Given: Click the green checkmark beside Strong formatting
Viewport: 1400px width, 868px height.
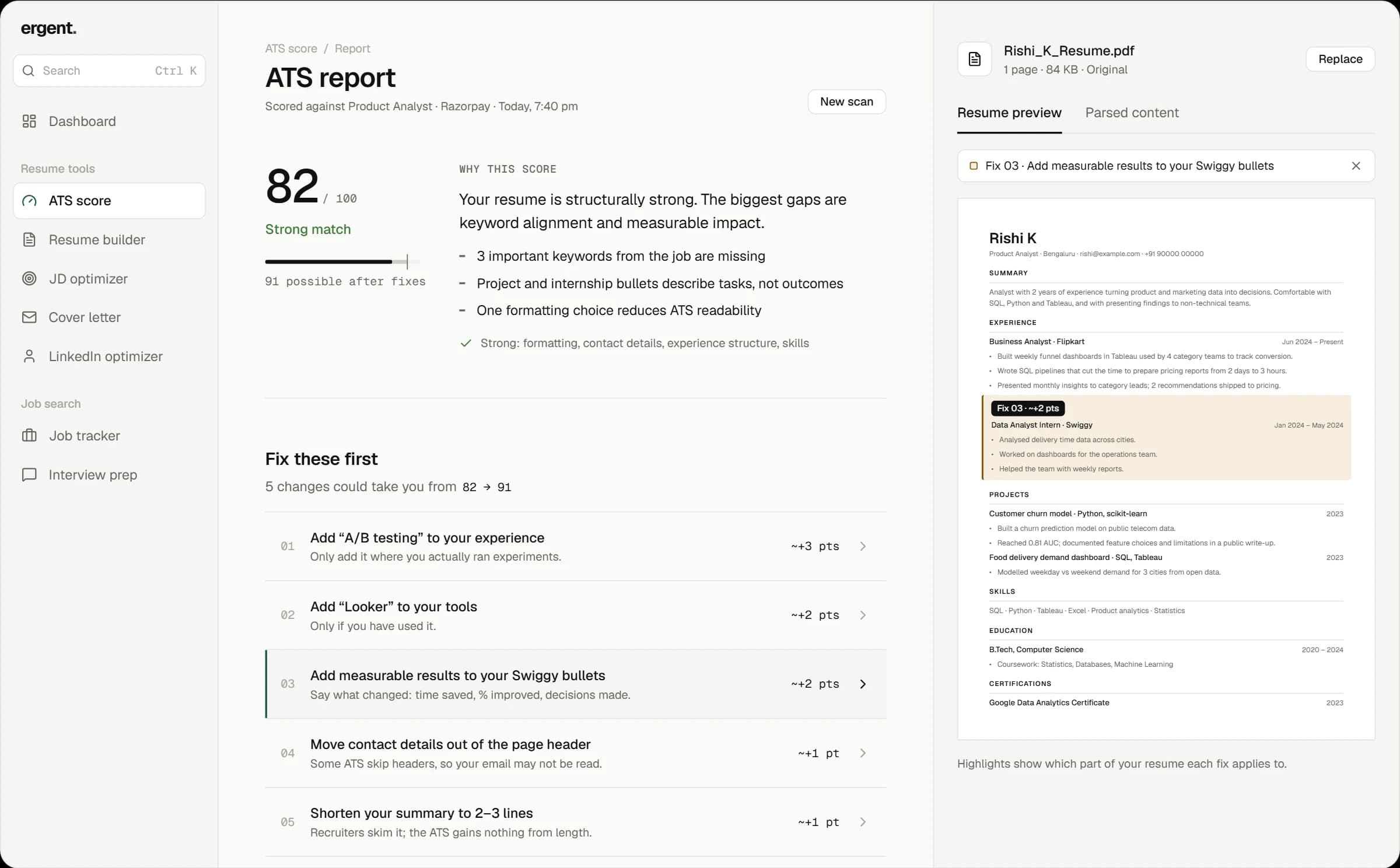Looking at the screenshot, I should [x=466, y=343].
